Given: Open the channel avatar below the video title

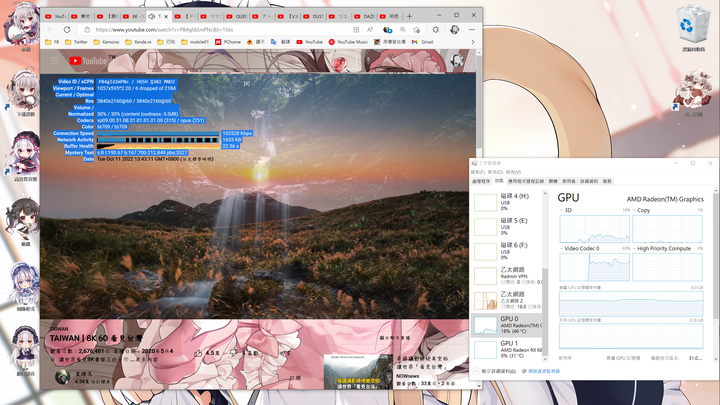Looking at the screenshot, I should [62, 377].
